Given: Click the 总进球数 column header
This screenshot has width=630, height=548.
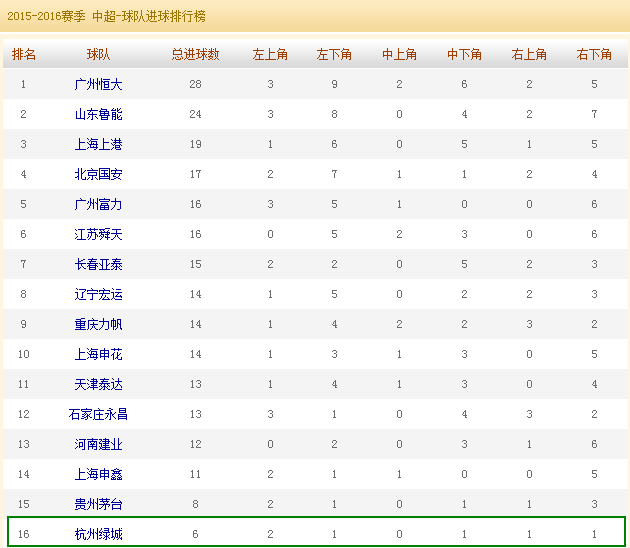Looking at the screenshot, I should click(x=195, y=54).
